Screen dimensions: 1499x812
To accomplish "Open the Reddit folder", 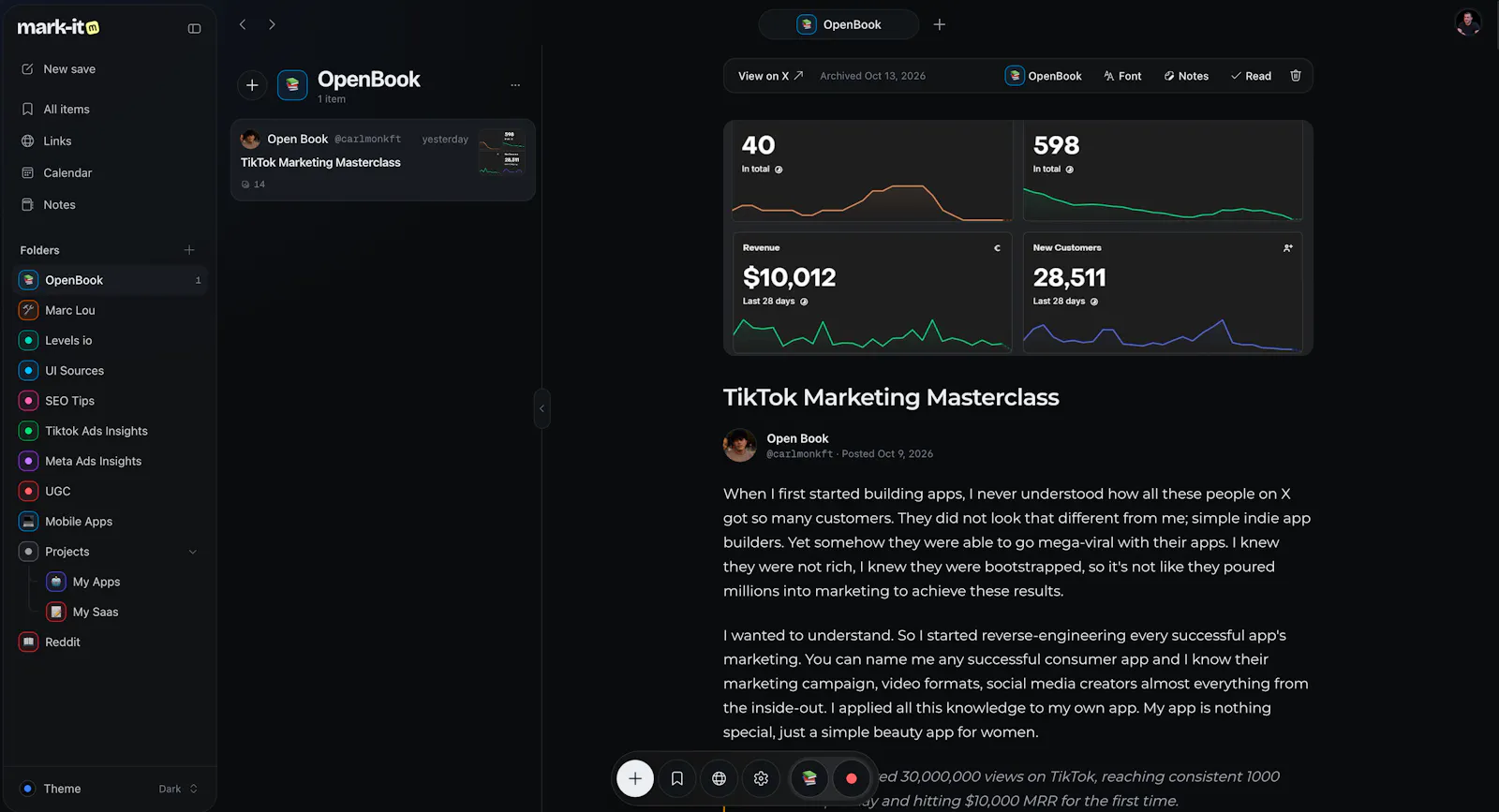I will point(111,642).
